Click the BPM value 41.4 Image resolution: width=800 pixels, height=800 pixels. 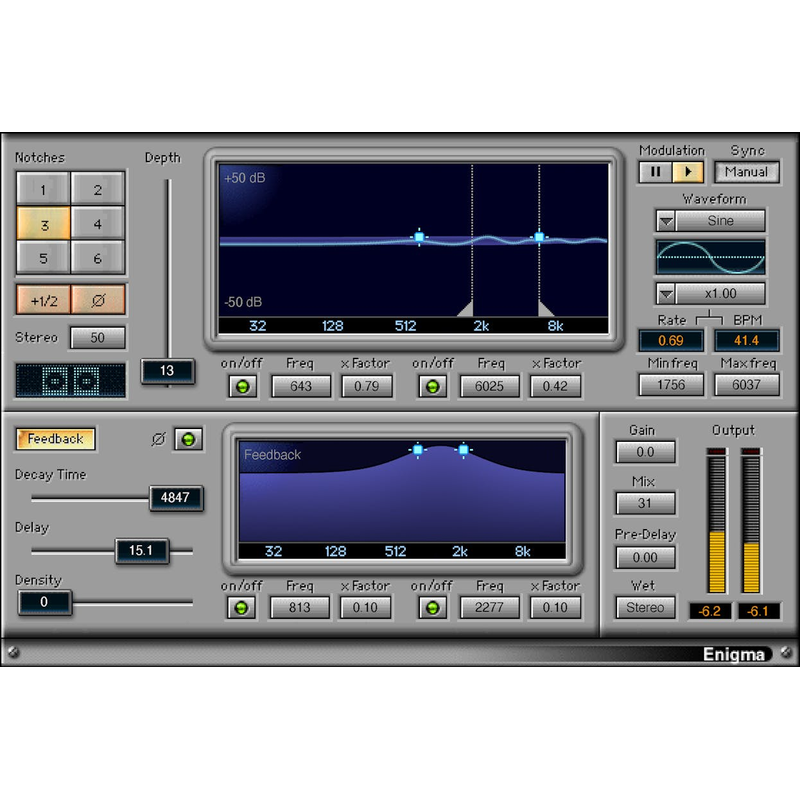point(746,340)
